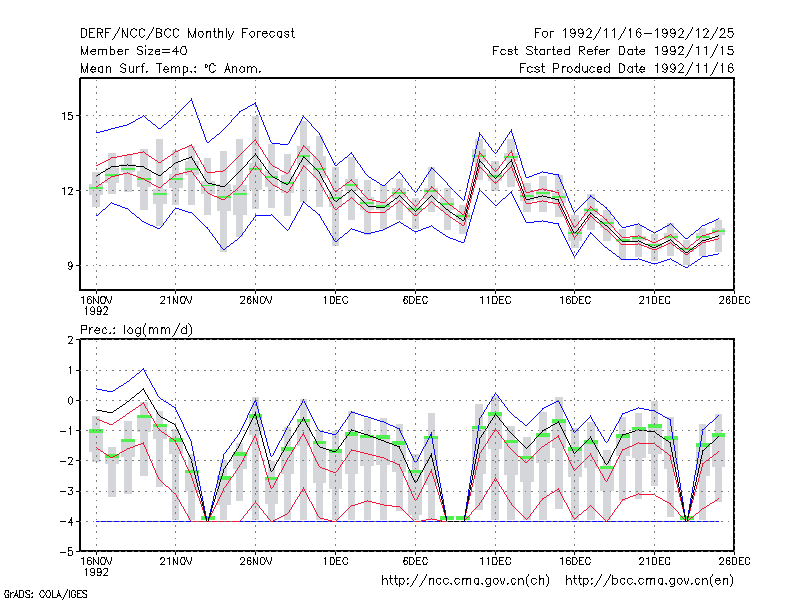
Task: Click the 9 value on temperature y-axis
Action: [70, 266]
